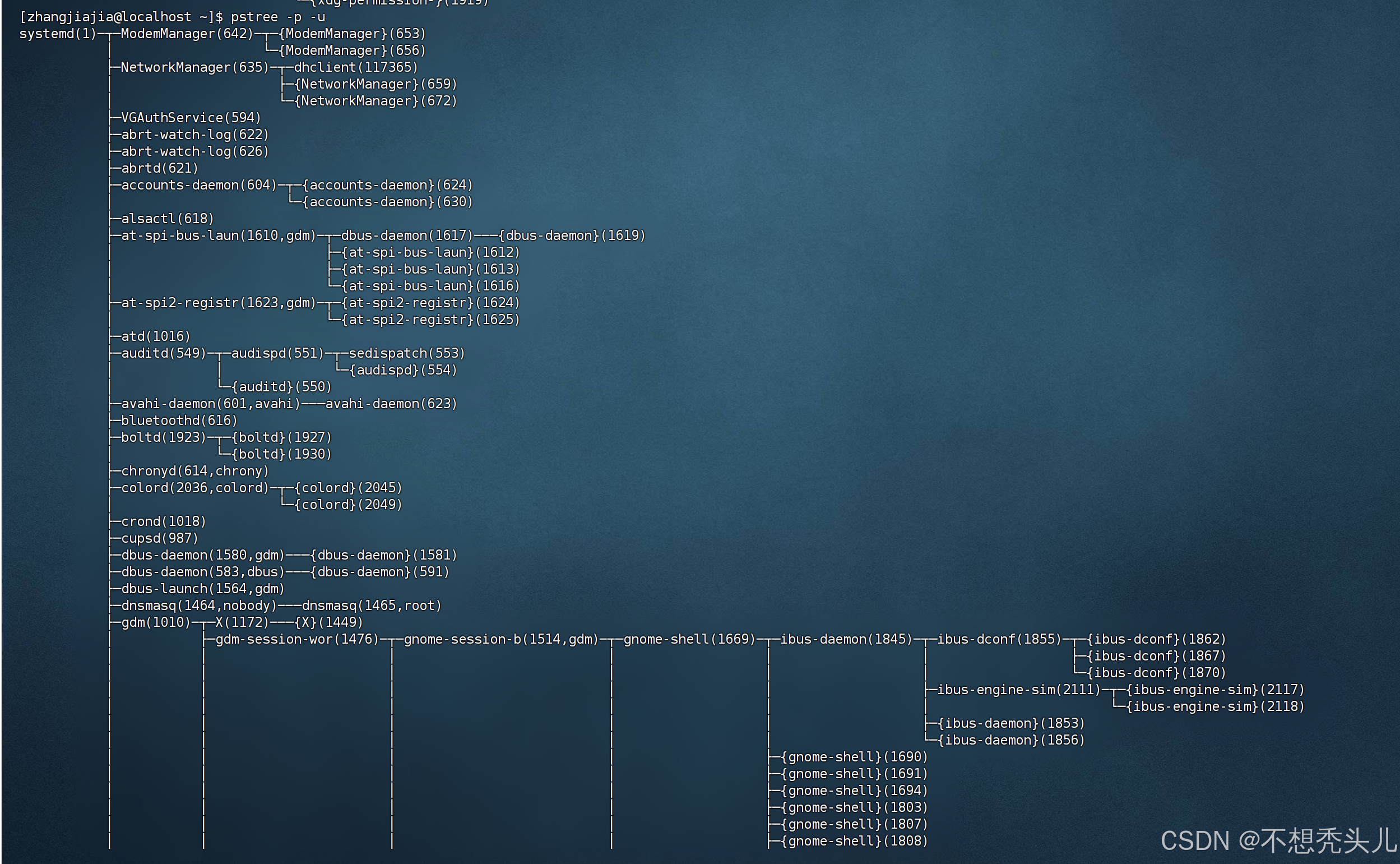Click the pstree -p -u command text
This screenshot has width=1400, height=864.
277,17
